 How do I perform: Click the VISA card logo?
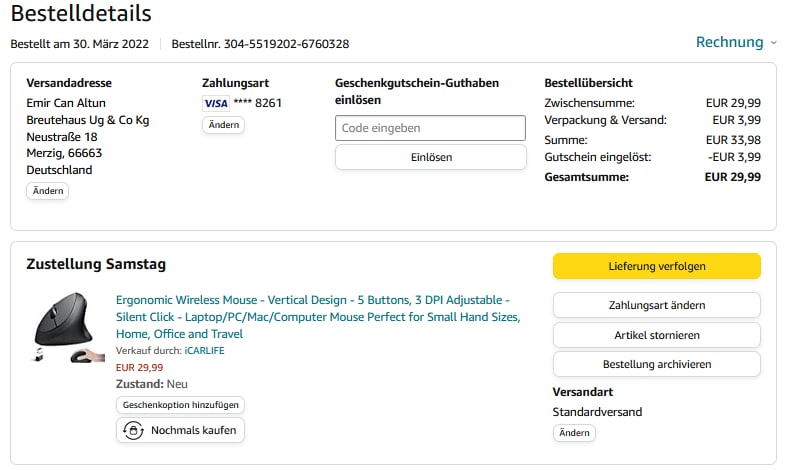[x=215, y=103]
